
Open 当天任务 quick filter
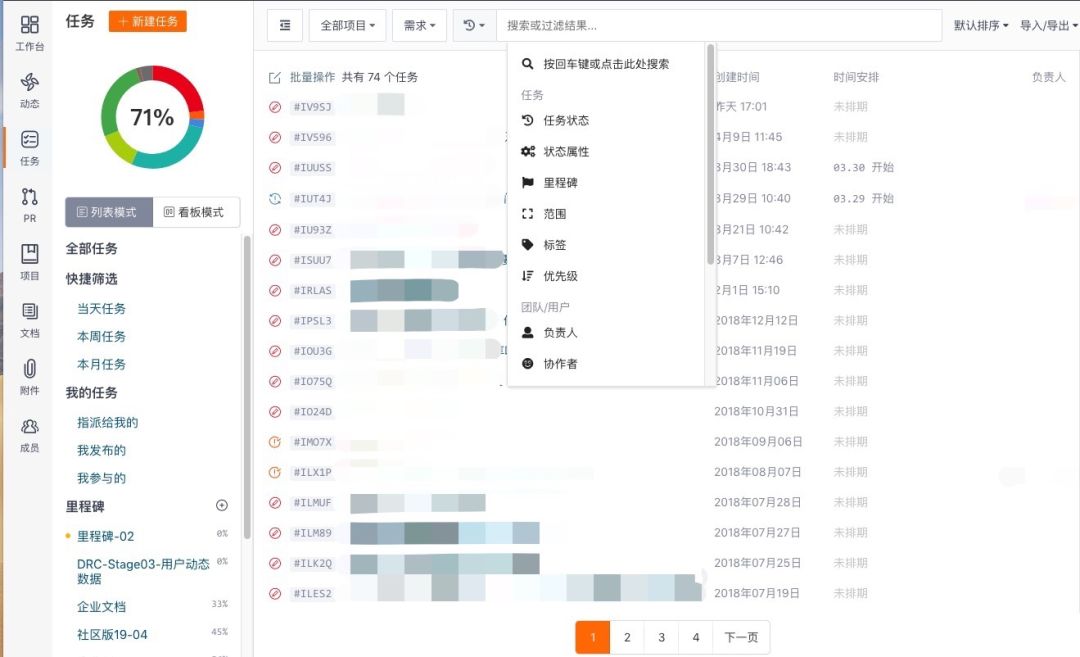[101, 309]
